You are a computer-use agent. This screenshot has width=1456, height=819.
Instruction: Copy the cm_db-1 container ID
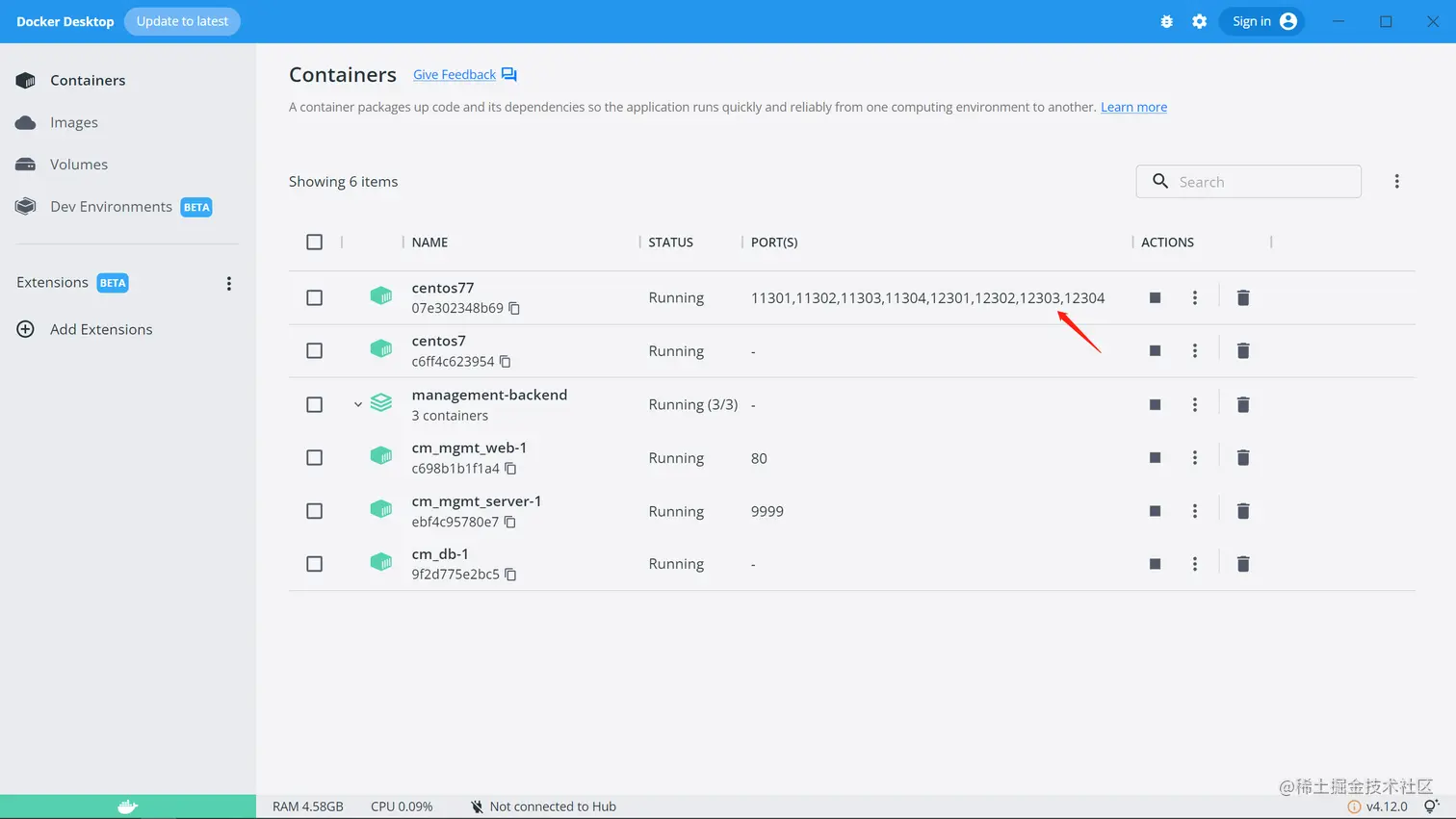click(510, 575)
